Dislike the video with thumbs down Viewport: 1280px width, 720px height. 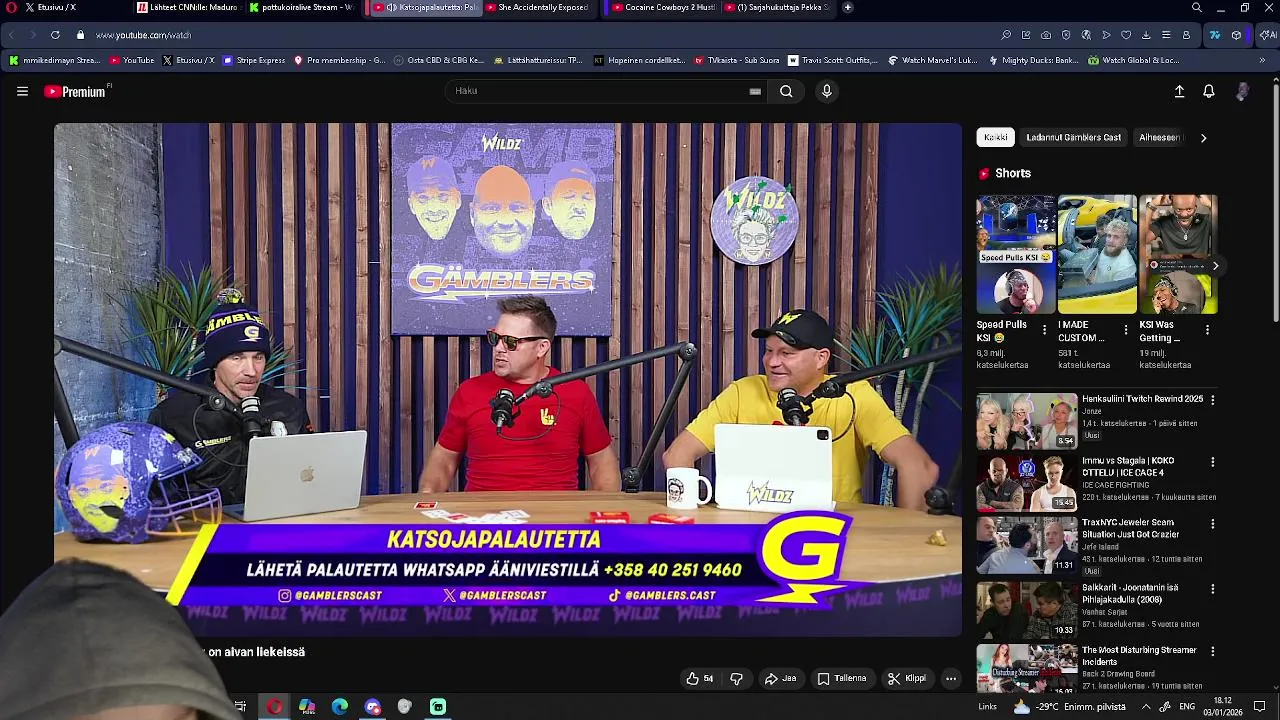736,678
